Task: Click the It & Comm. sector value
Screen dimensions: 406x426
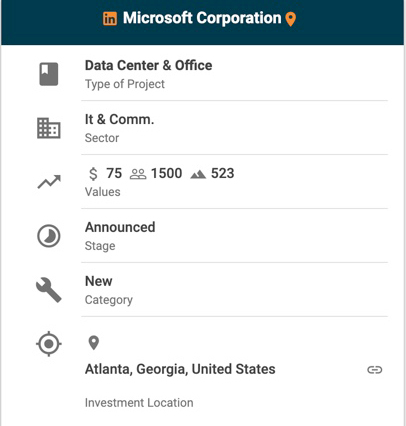Action: pos(119,119)
